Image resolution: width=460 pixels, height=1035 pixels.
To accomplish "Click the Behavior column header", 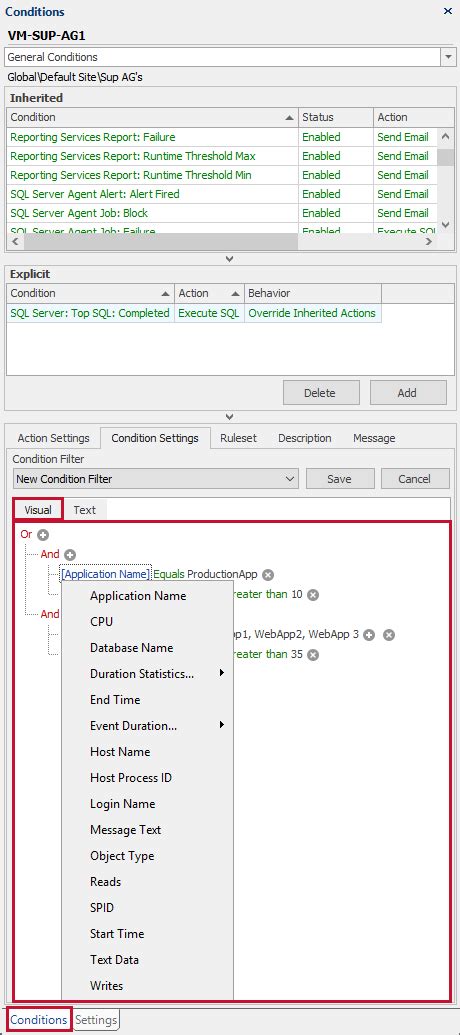I will tap(313, 293).
